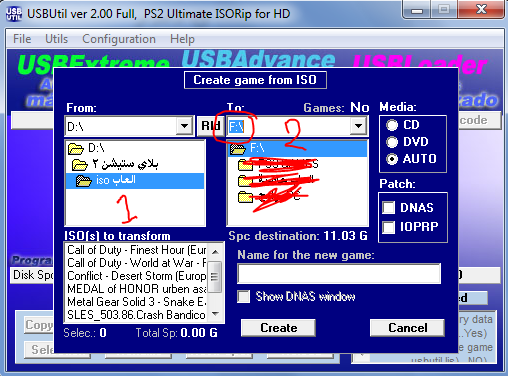Select Call of Duty - Finest Hour ISO
Image resolution: width=508 pixels, height=376 pixels.
(x=136, y=250)
